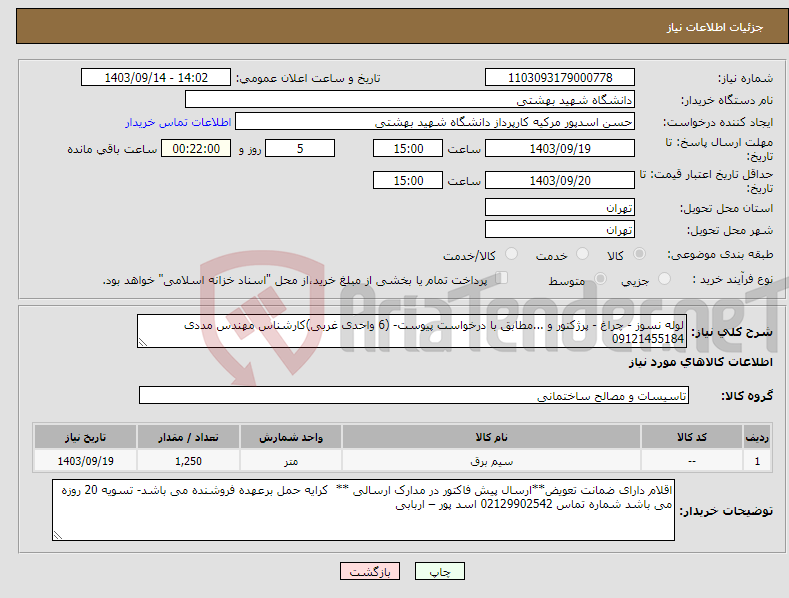The height and width of the screenshot is (598, 789).
Task: Click the request creator field حسن اسدپور
Action: [435, 122]
